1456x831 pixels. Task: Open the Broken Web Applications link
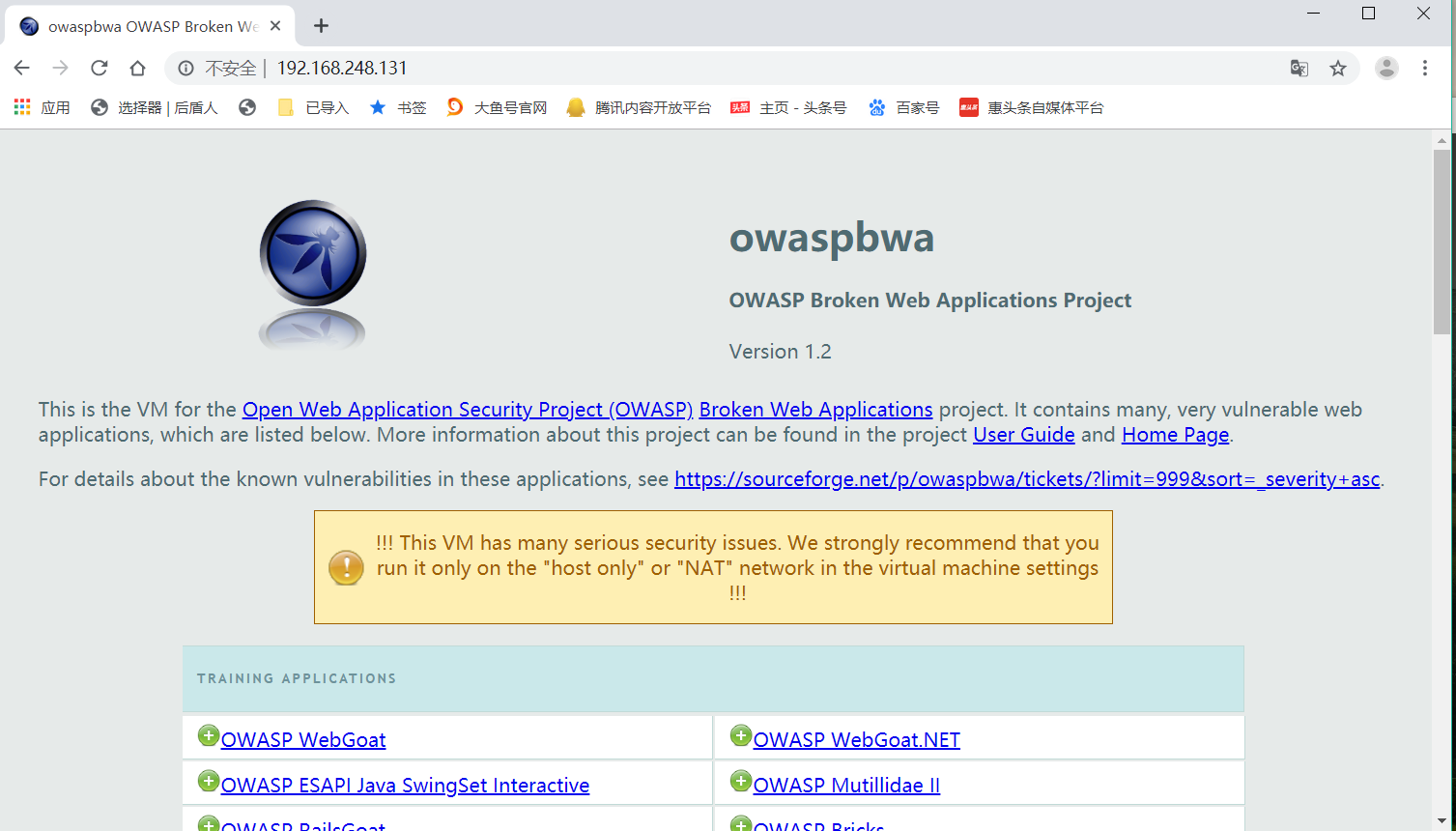[816, 410]
